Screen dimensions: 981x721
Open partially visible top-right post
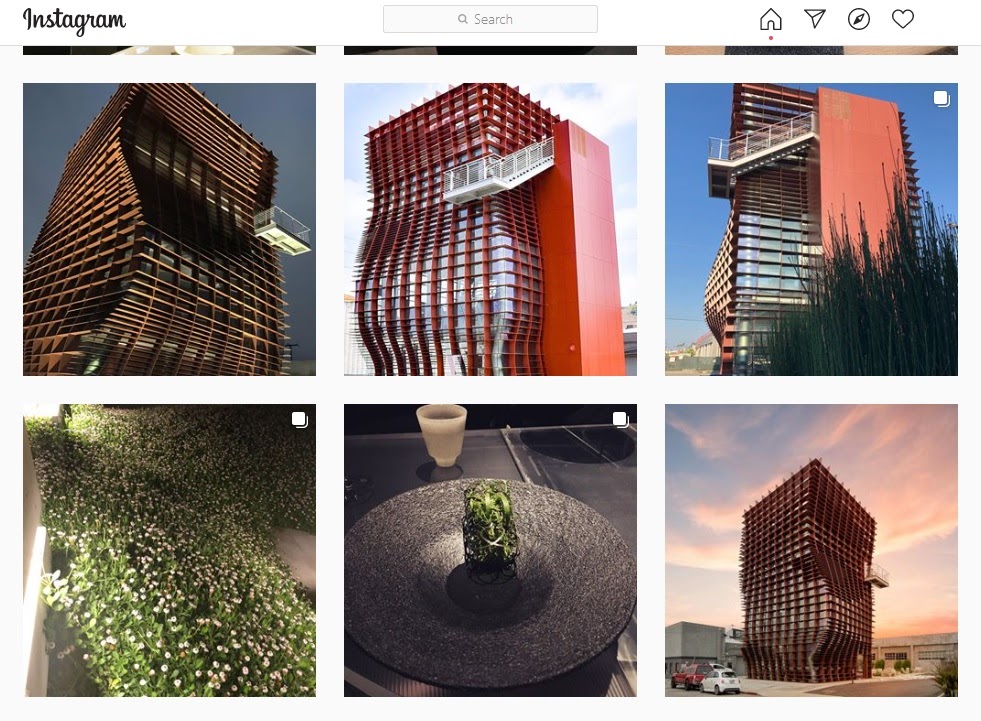[811, 50]
